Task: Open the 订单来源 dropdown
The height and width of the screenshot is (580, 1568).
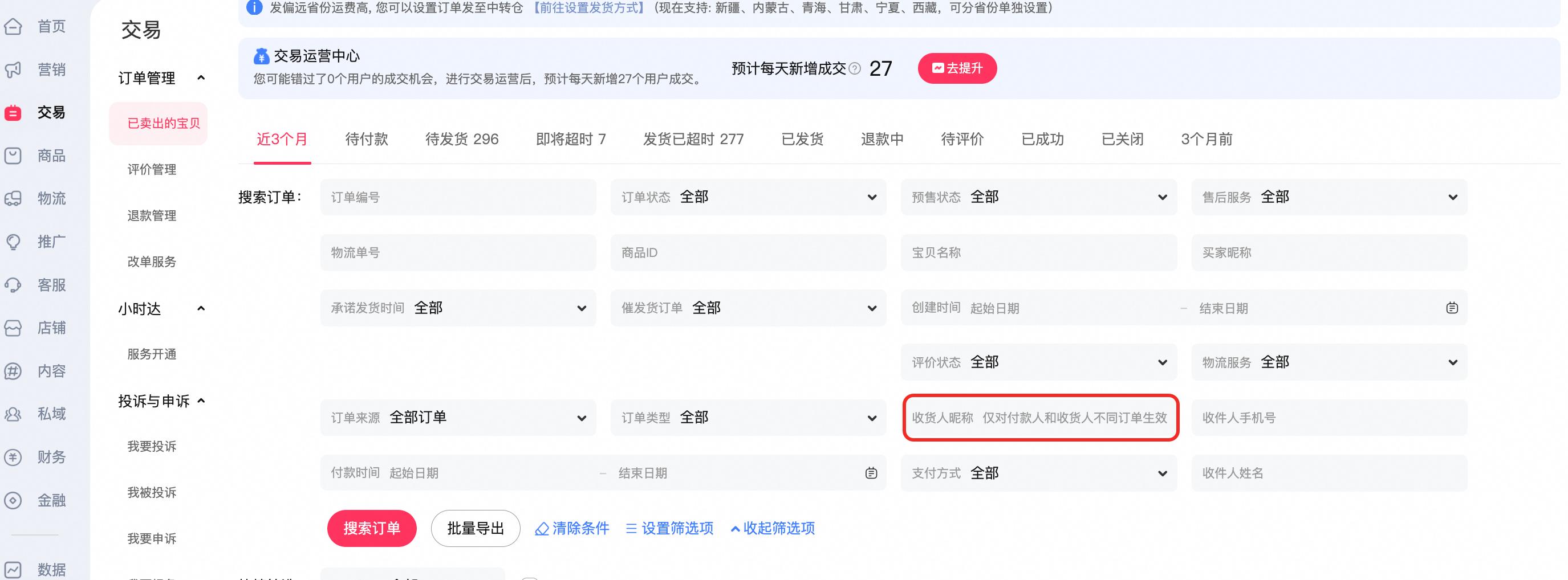Action: (458, 418)
